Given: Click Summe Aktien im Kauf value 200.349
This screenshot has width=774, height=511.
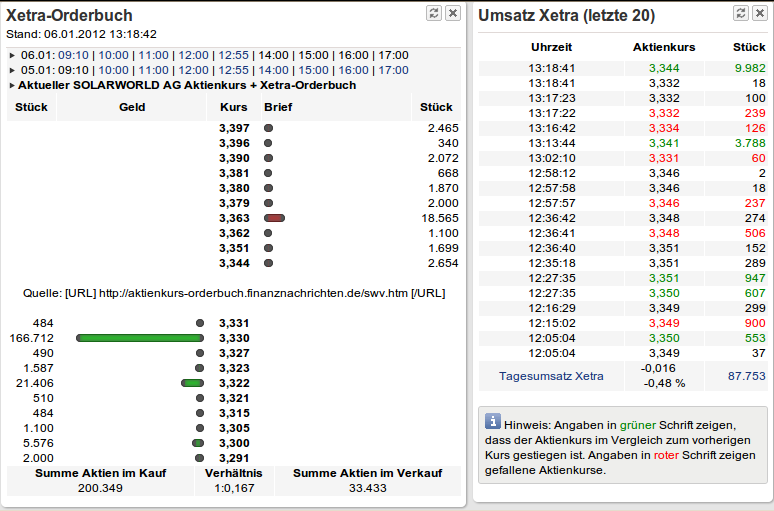Looking at the screenshot, I should (100, 488).
